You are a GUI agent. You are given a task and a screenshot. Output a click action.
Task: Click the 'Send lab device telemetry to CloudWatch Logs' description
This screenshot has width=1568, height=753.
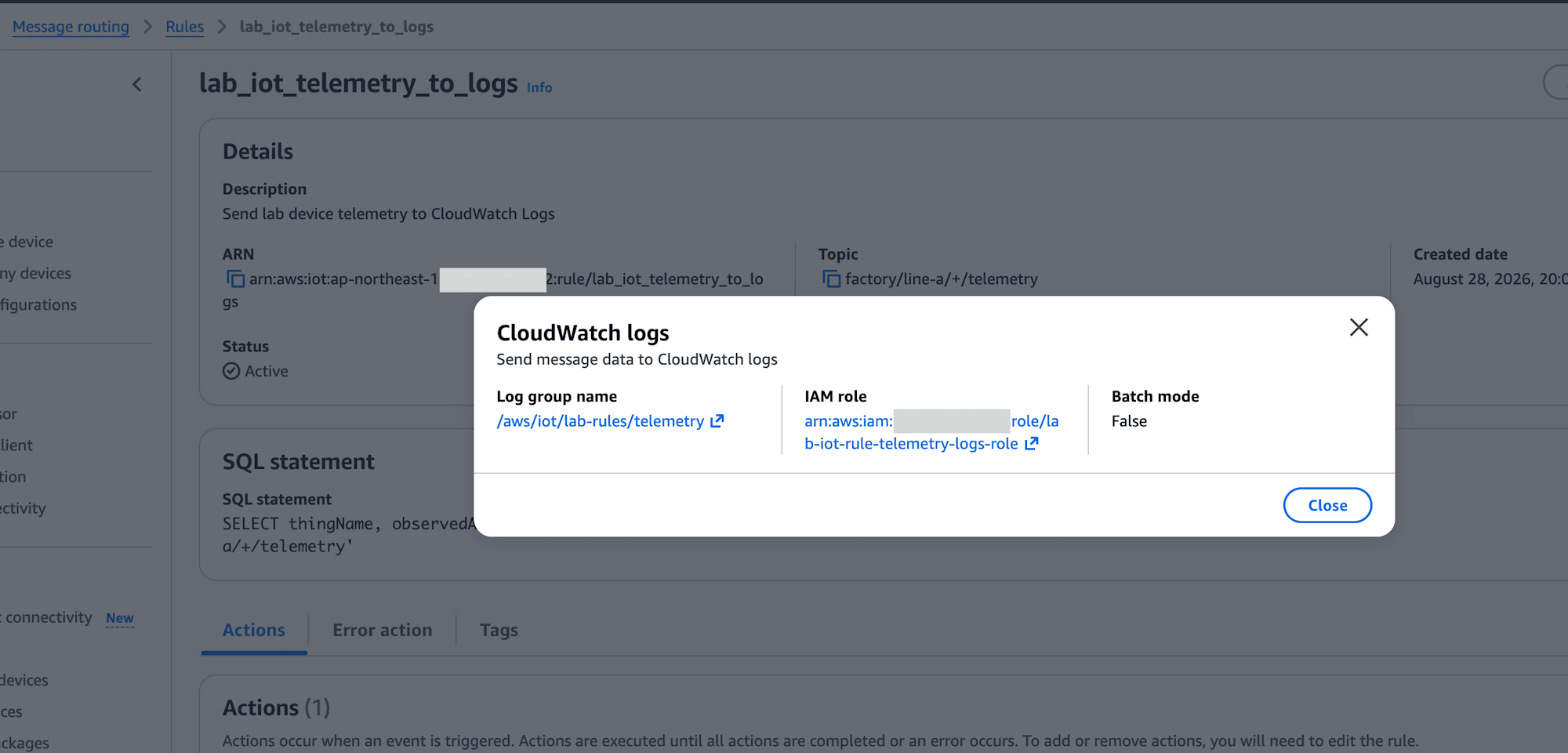[388, 213]
